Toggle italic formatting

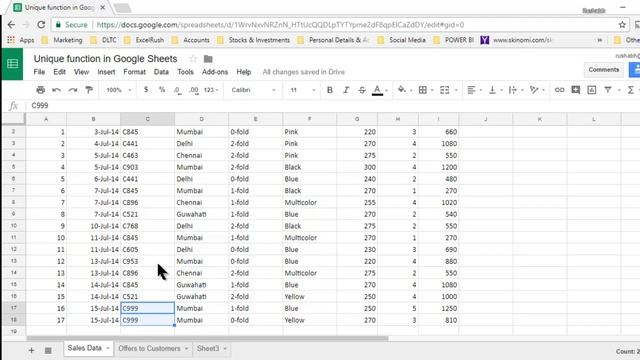click(x=346, y=90)
